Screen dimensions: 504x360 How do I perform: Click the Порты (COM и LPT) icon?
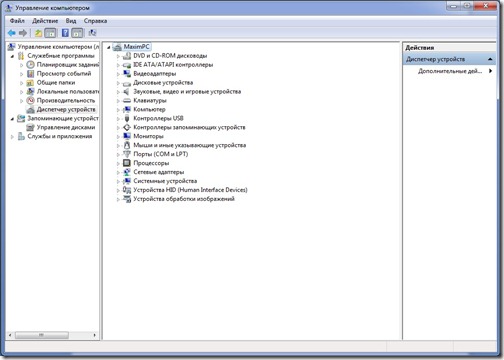click(127, 154)
